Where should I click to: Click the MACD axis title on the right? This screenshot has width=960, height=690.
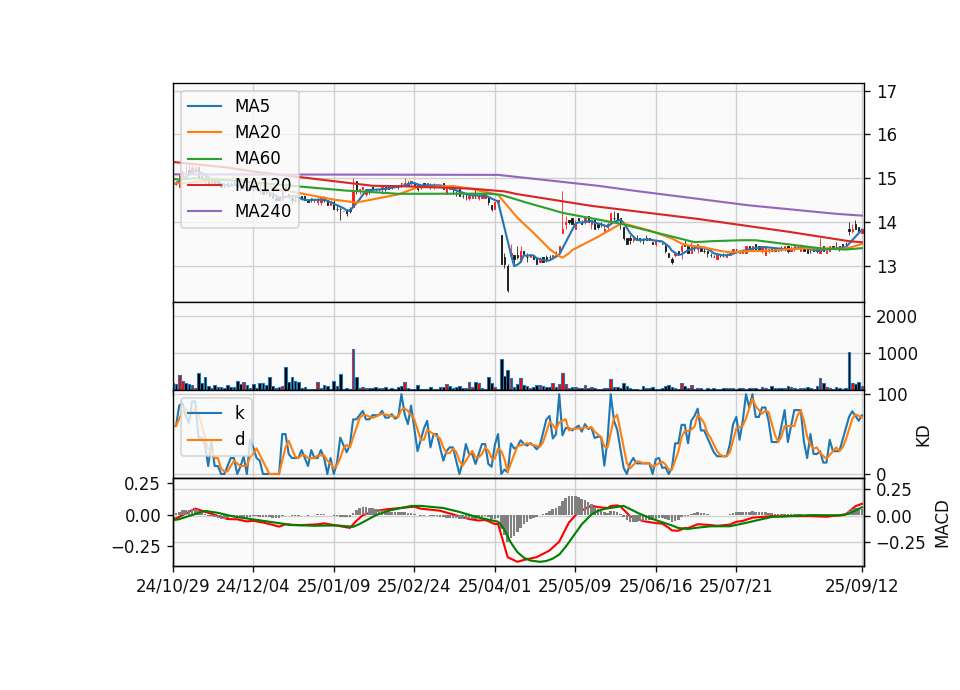[942, 524]
